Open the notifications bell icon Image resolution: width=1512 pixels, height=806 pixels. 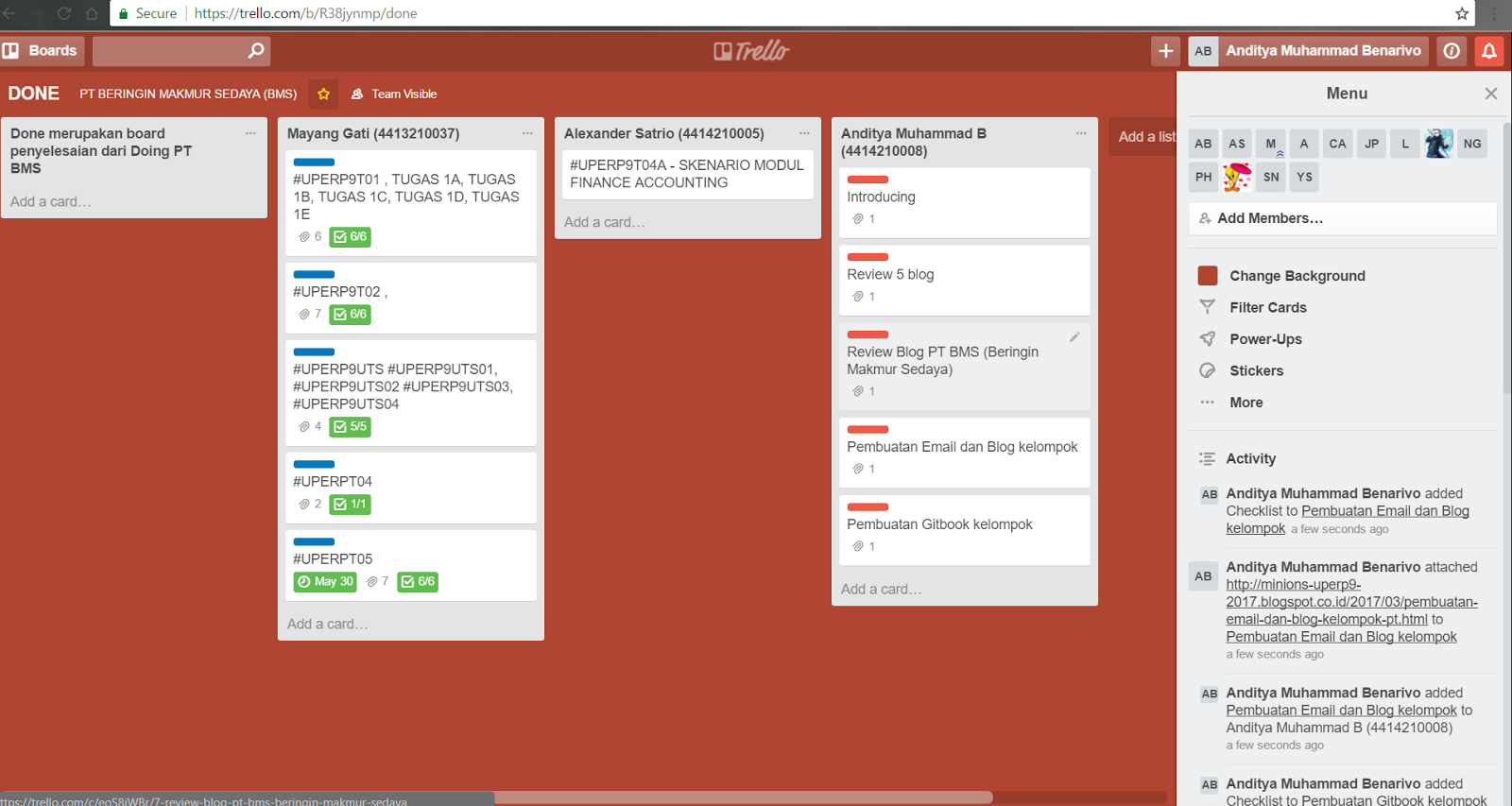pos(1489,51)
